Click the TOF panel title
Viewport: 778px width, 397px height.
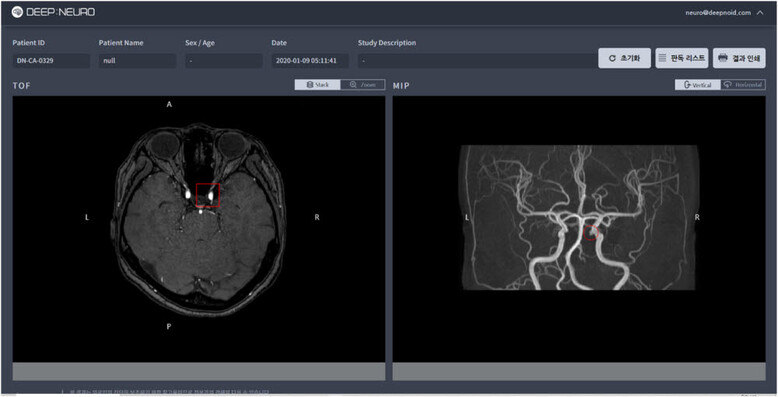[21, 86]
